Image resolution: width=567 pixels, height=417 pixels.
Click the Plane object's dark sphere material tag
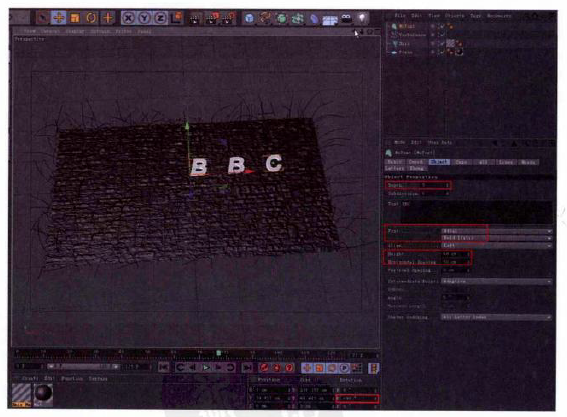(459, 52)
